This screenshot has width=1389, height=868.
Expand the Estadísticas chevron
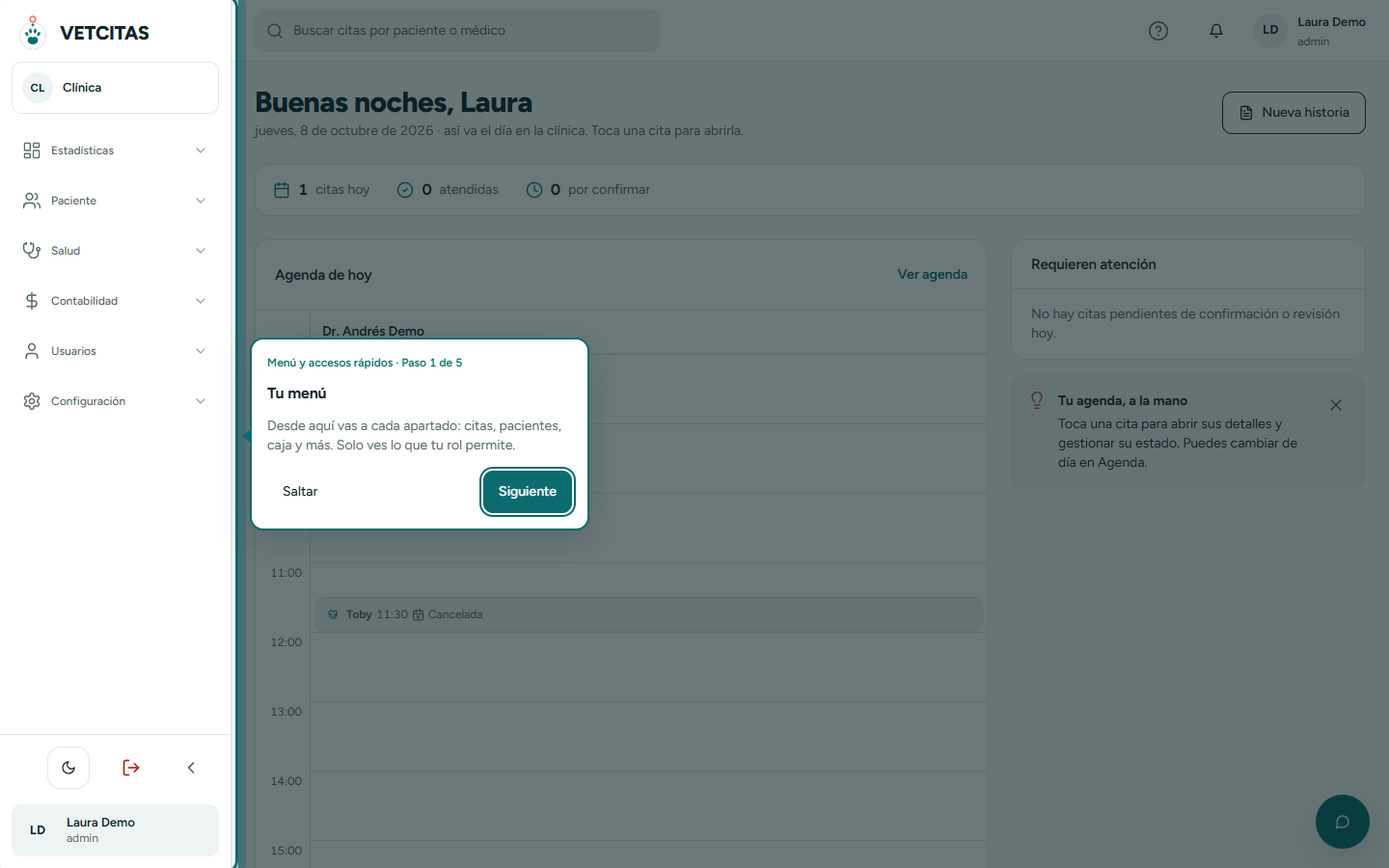[201, 150]
